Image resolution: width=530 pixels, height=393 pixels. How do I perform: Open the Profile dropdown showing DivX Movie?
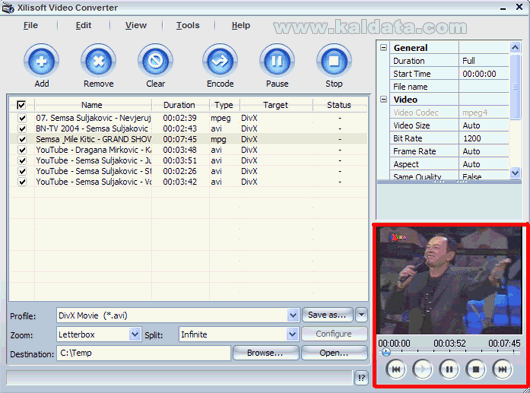[293, 316]
